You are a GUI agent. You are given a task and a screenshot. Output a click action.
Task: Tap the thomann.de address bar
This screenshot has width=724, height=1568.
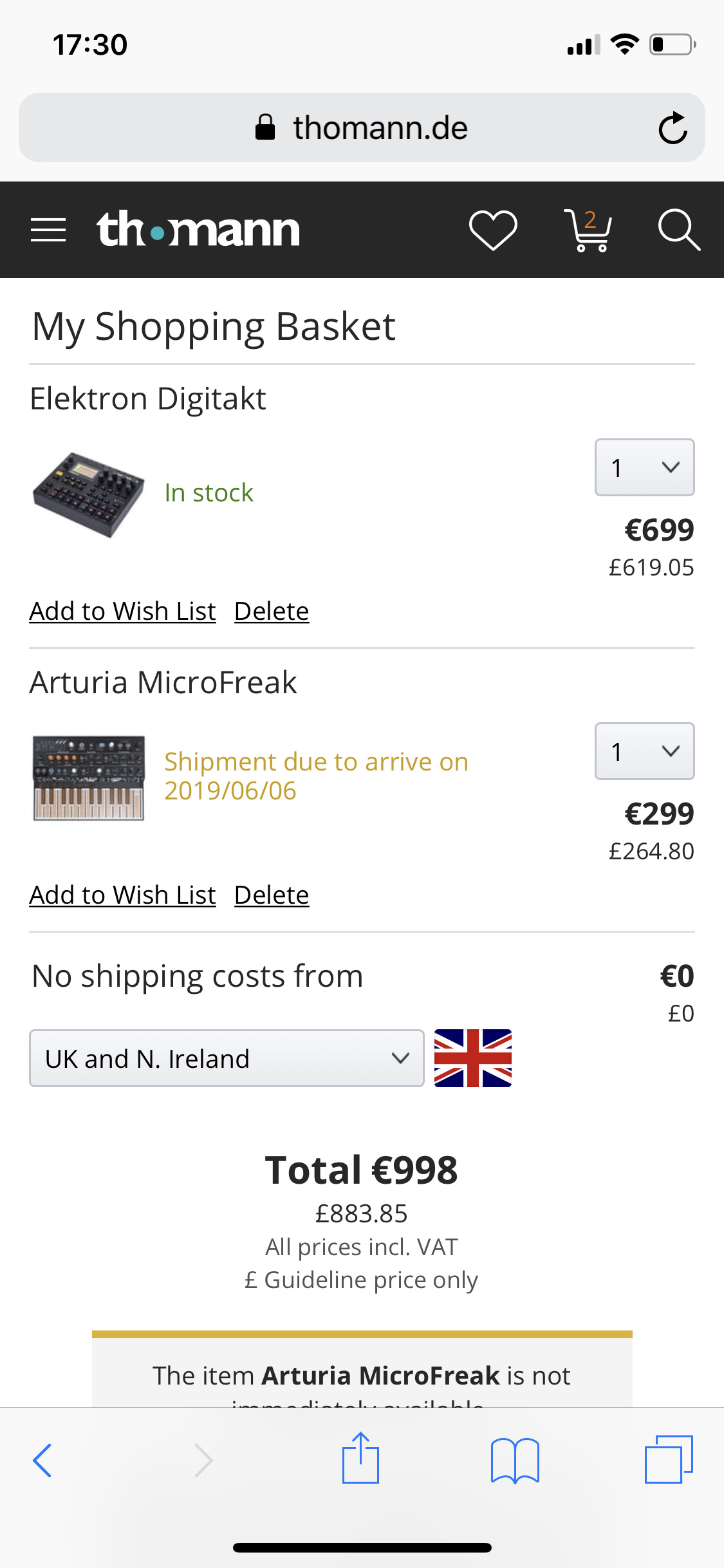(x=360, y=127)
